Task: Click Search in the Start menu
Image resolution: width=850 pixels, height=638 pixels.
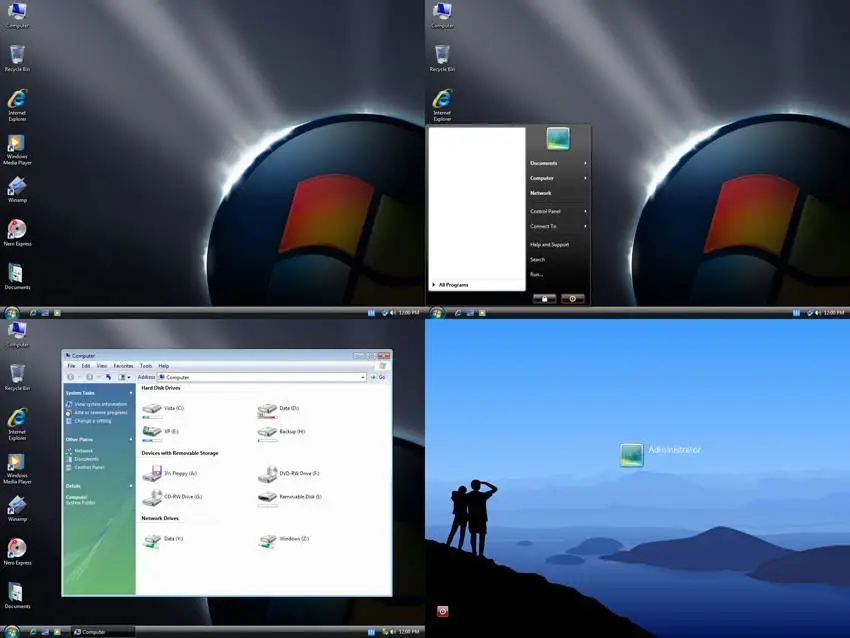Action: (537, 260)
